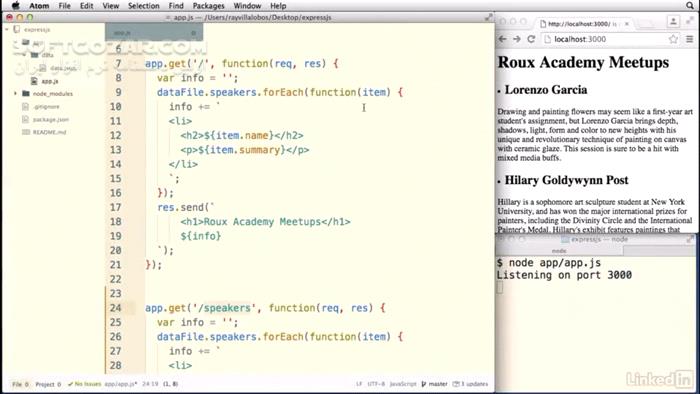Click the expressjs repository icon
This screenshot has width=700, height=394.
coord(17,29)
